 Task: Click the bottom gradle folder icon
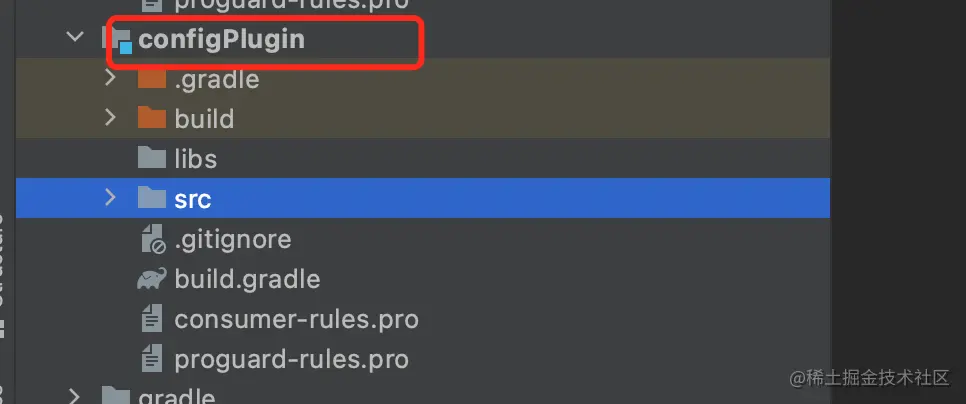116,395
